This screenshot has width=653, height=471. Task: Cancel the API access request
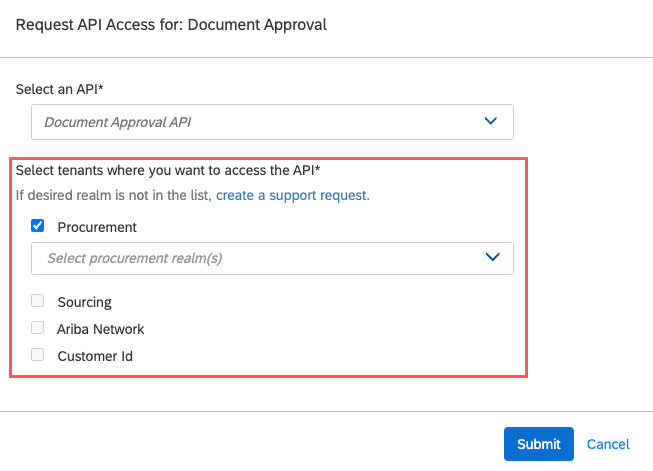608,444
